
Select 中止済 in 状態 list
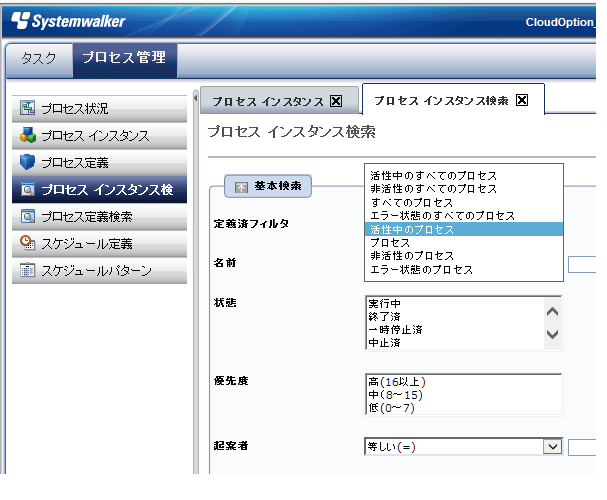click(x=455, y=343)
